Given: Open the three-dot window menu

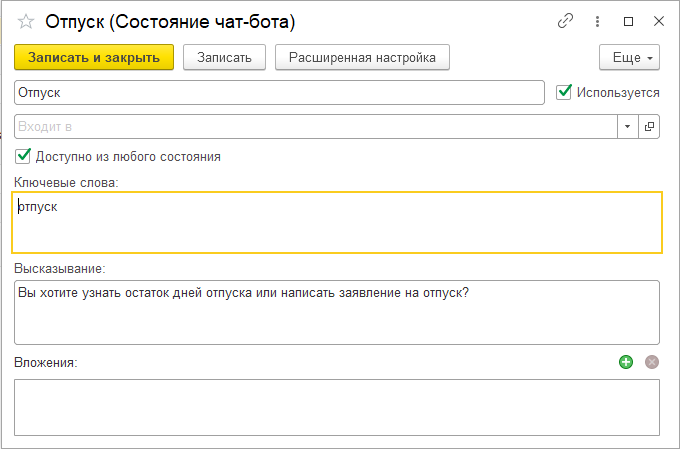Looking at the screenshot, I should point(598,21).
